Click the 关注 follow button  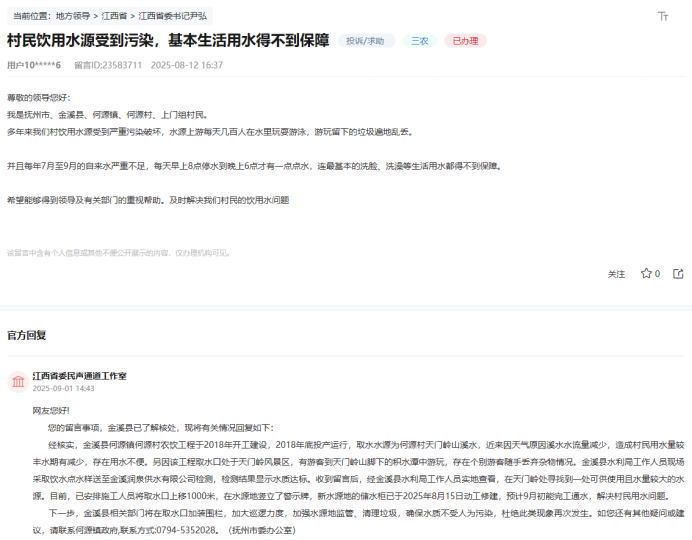pos(616,273)
